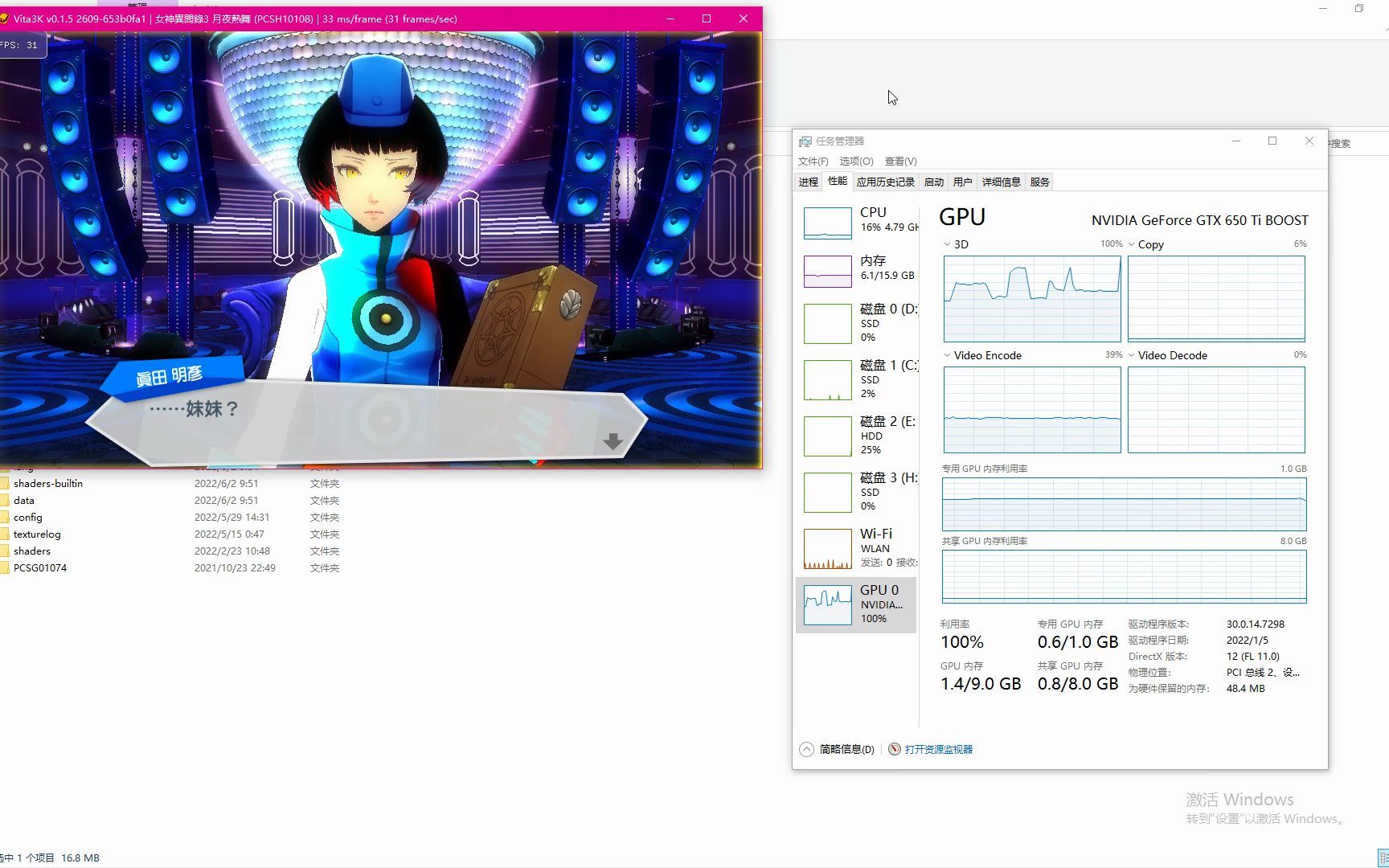Click the Resource Monitor icon
Viewport: 1389px width, 868px height.
[894, 749]
